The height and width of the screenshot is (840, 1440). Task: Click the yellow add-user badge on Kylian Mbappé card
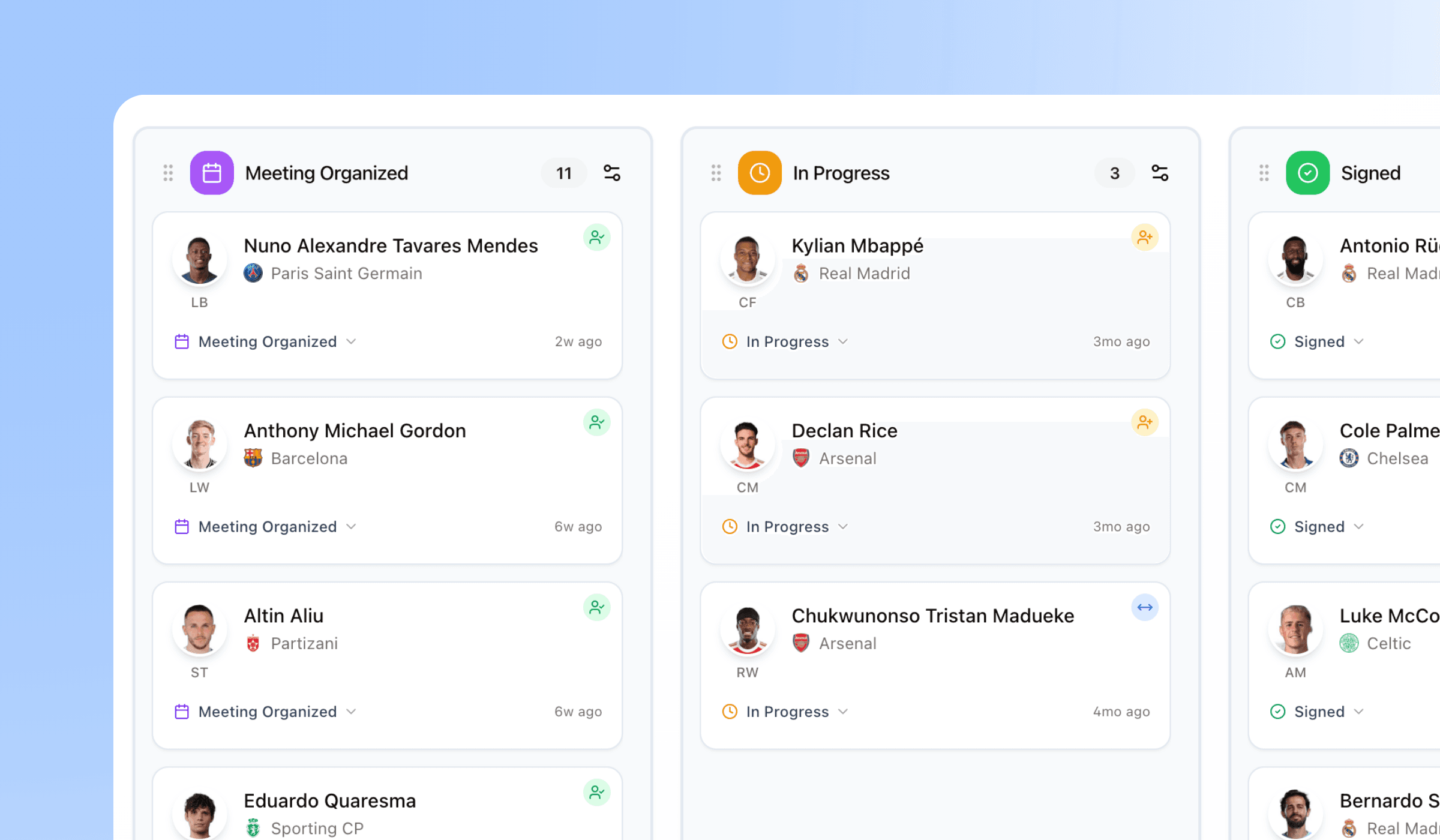click(x=1145, y=238)
